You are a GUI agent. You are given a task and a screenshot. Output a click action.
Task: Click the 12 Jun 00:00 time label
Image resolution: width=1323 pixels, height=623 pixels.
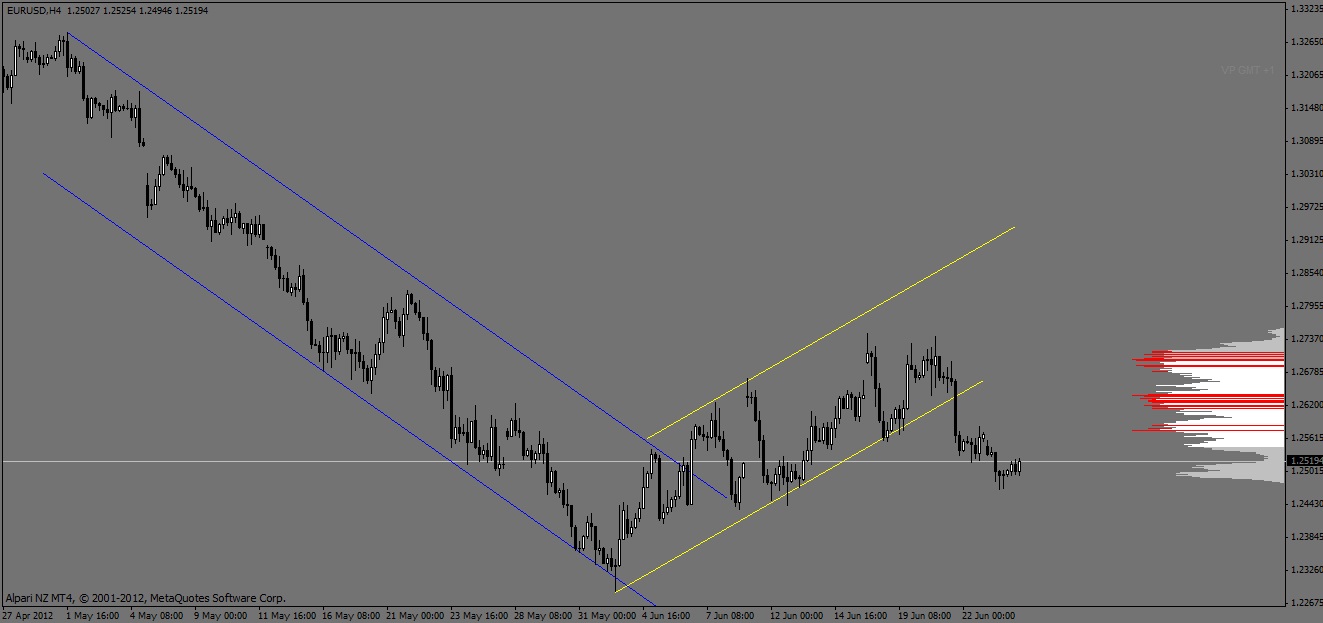coord(797,615)
